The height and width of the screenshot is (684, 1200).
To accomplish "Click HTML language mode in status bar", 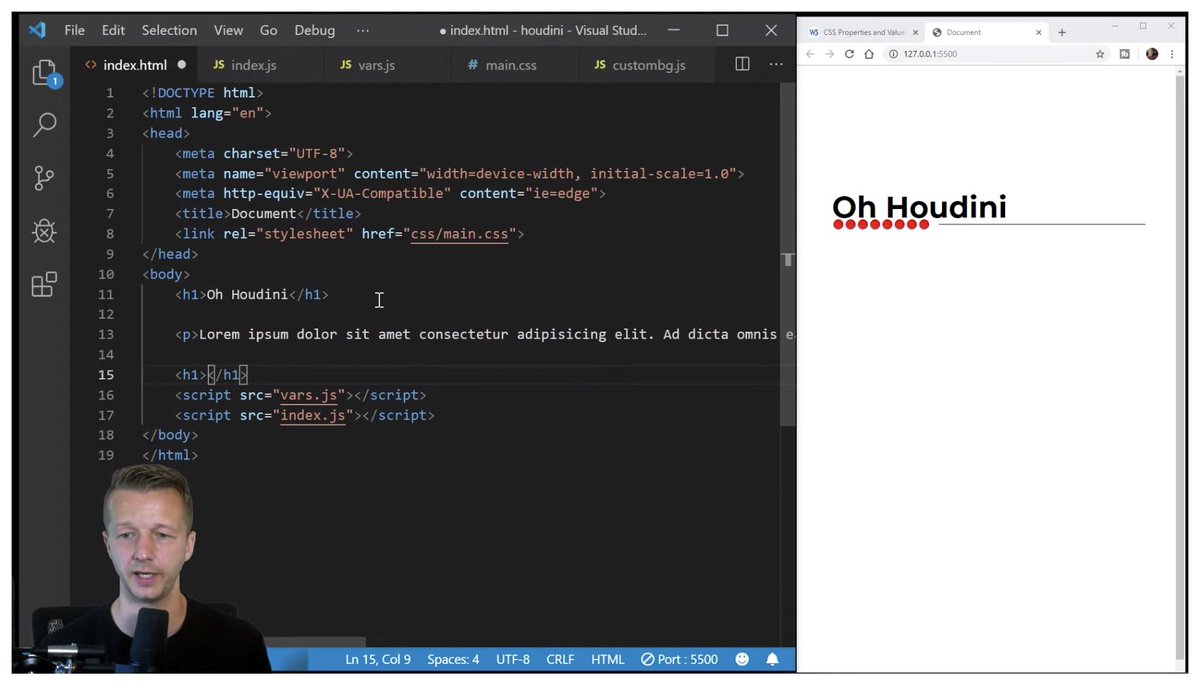I will pyautogui.click(x=607, y=659).
